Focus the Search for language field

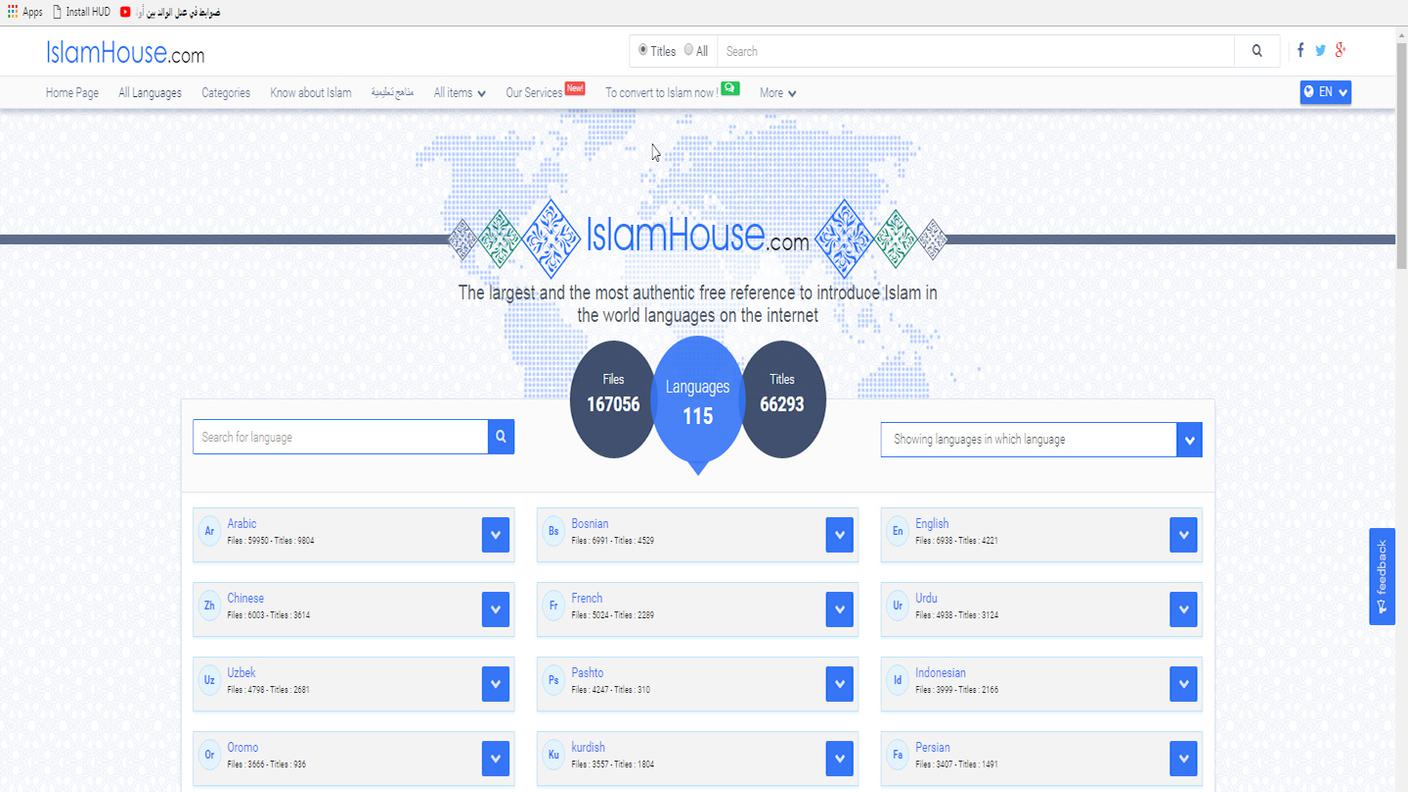click(340, 437)
